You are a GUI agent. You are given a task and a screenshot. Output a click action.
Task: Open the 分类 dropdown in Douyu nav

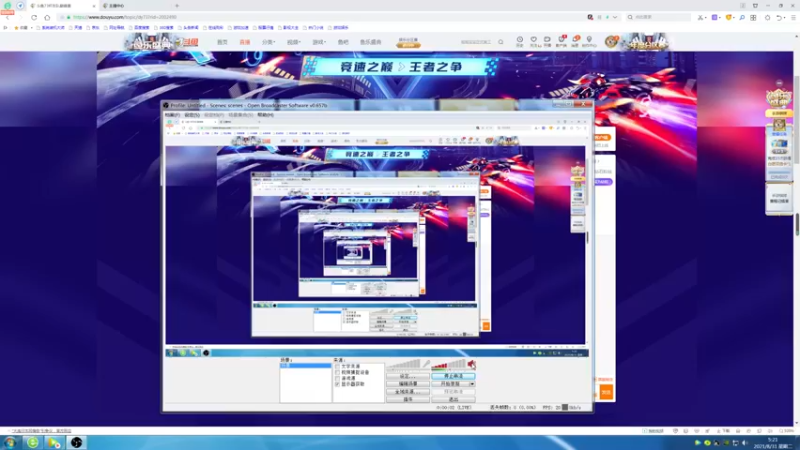[268, 42]
